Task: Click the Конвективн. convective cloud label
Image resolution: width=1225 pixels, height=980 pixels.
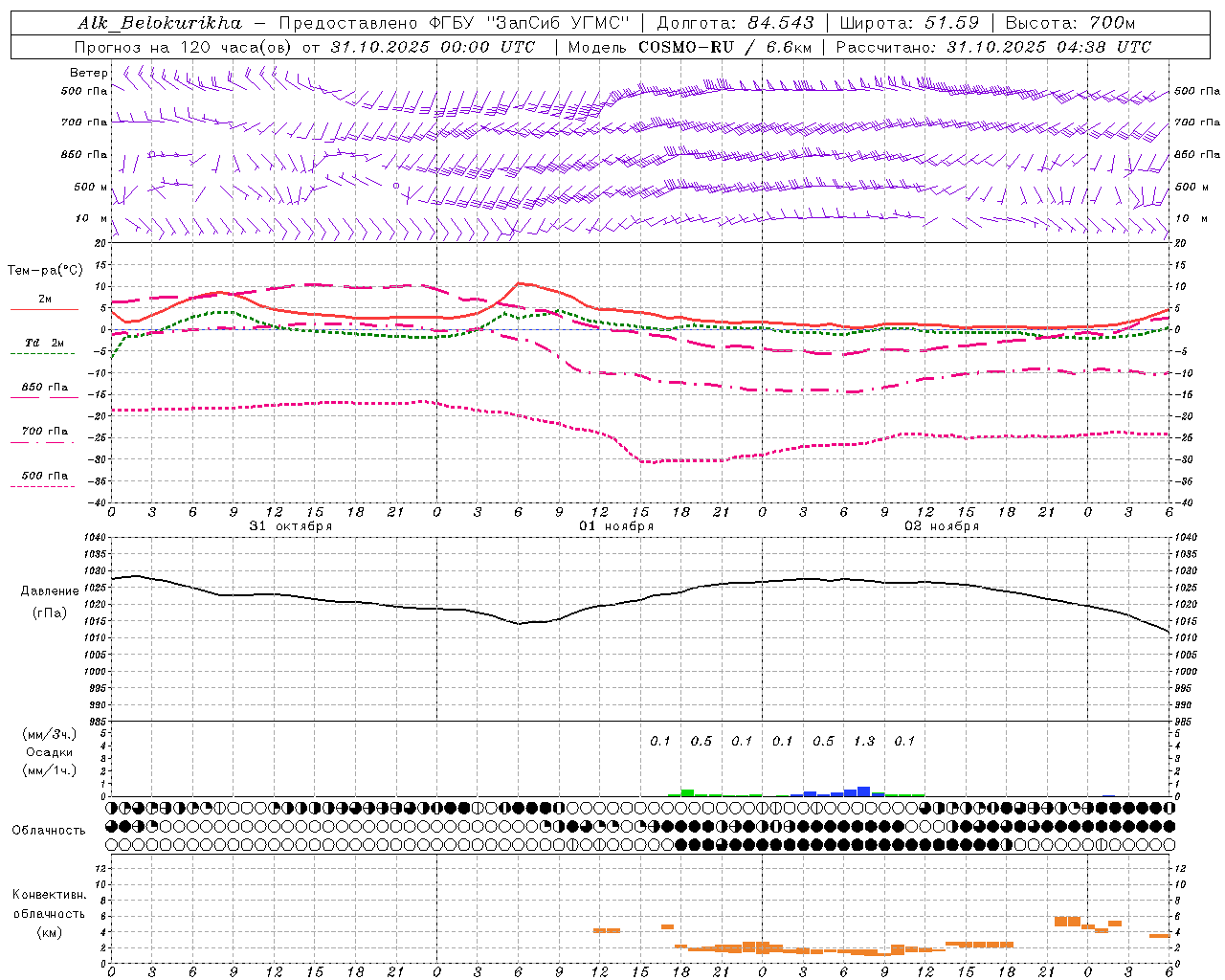Action: click(49, 895)
